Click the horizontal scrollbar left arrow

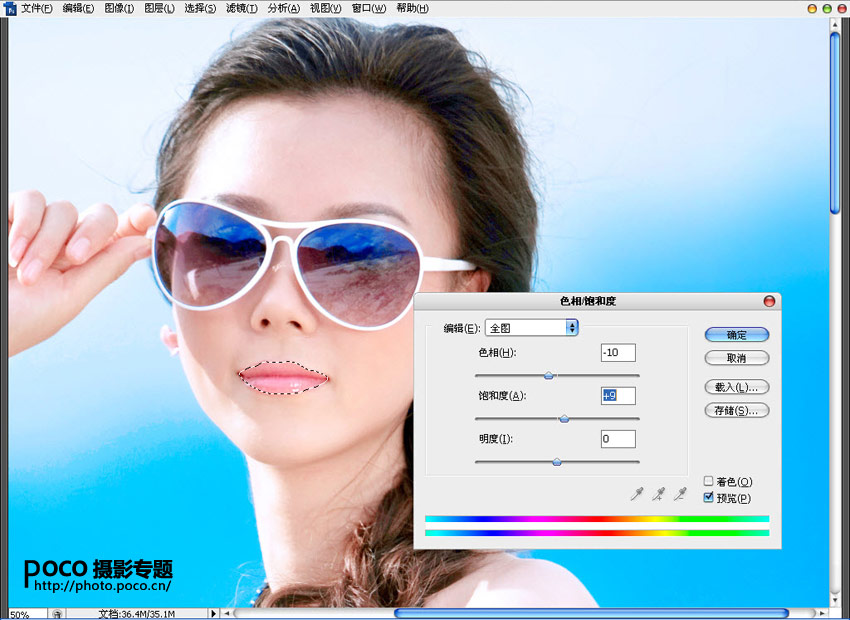pyautogui.click(x=225, y=613)
